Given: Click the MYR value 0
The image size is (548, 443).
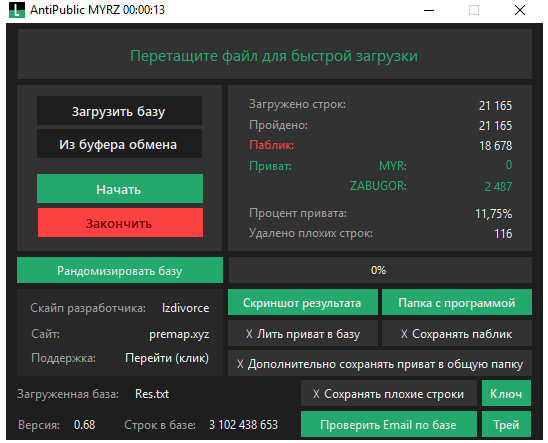Looking at the screenshot, I should point(509,165).
